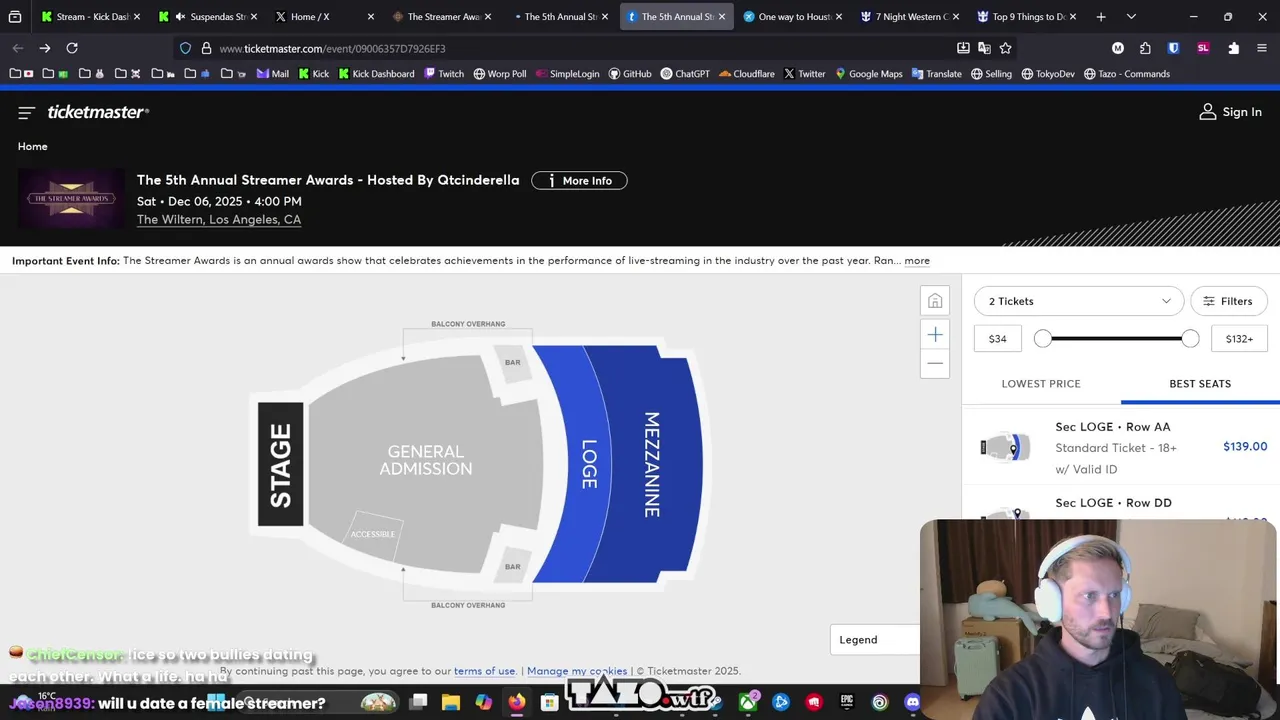Zoom out on the seat map
This screenshot has height=720, width=1280.
[935, 364]
